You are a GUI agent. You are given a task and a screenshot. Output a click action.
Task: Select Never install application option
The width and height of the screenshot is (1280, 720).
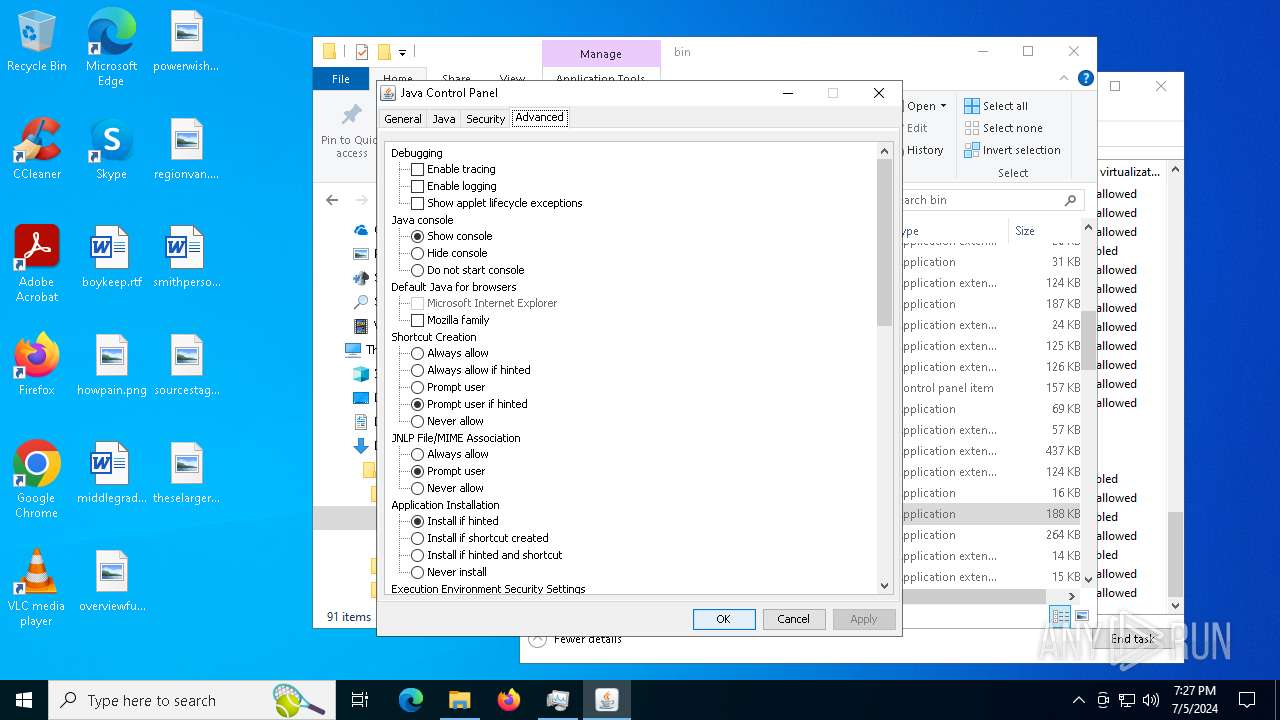click(418, 572)
